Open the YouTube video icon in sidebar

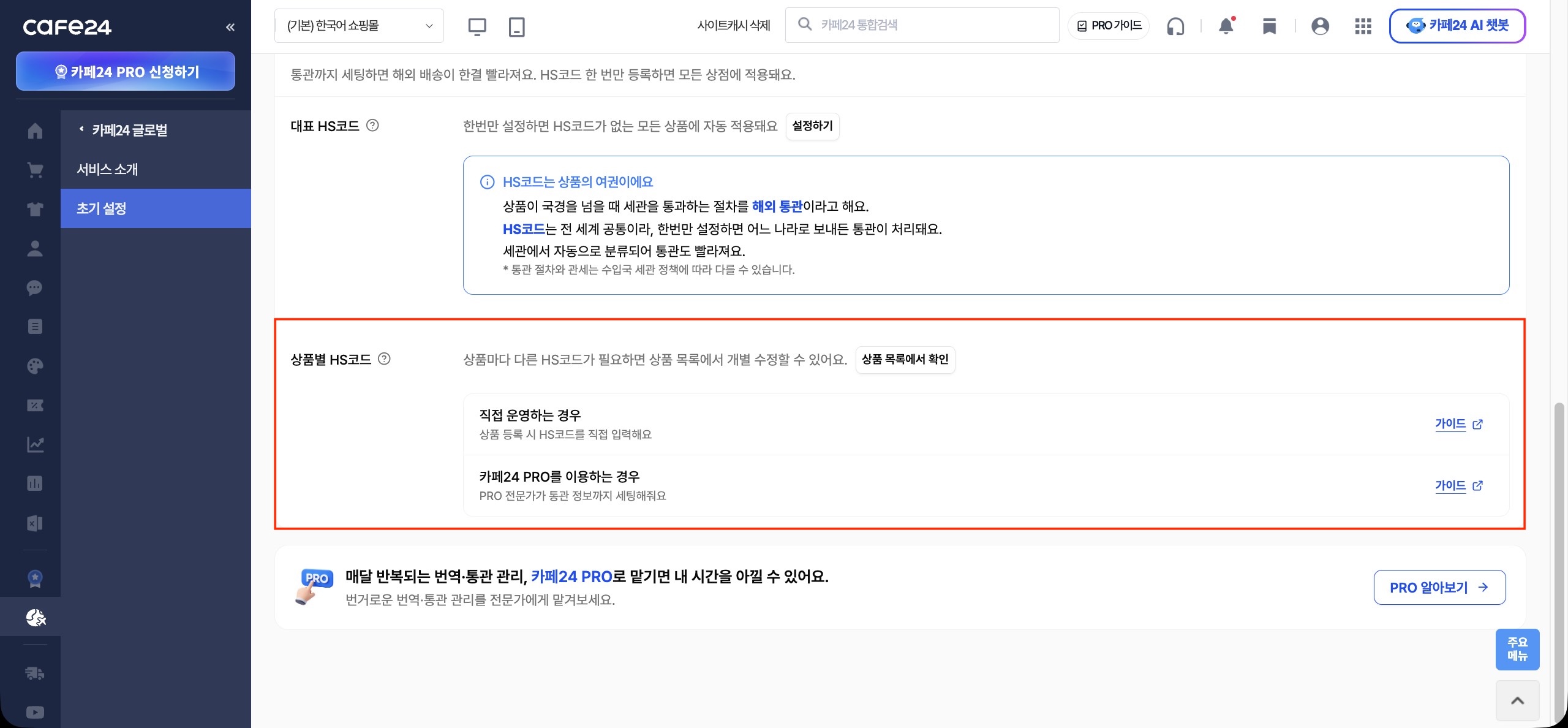tap(35, 712)
